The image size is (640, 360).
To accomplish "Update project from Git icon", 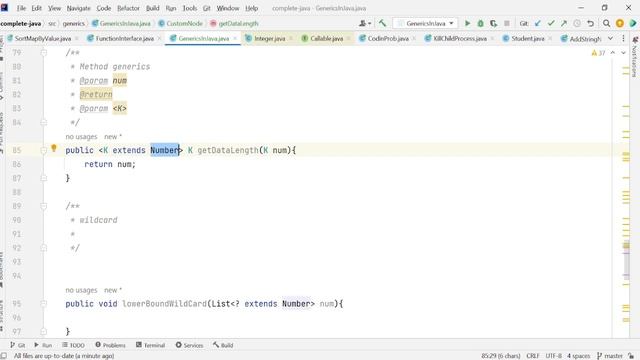I will (538, 24).
